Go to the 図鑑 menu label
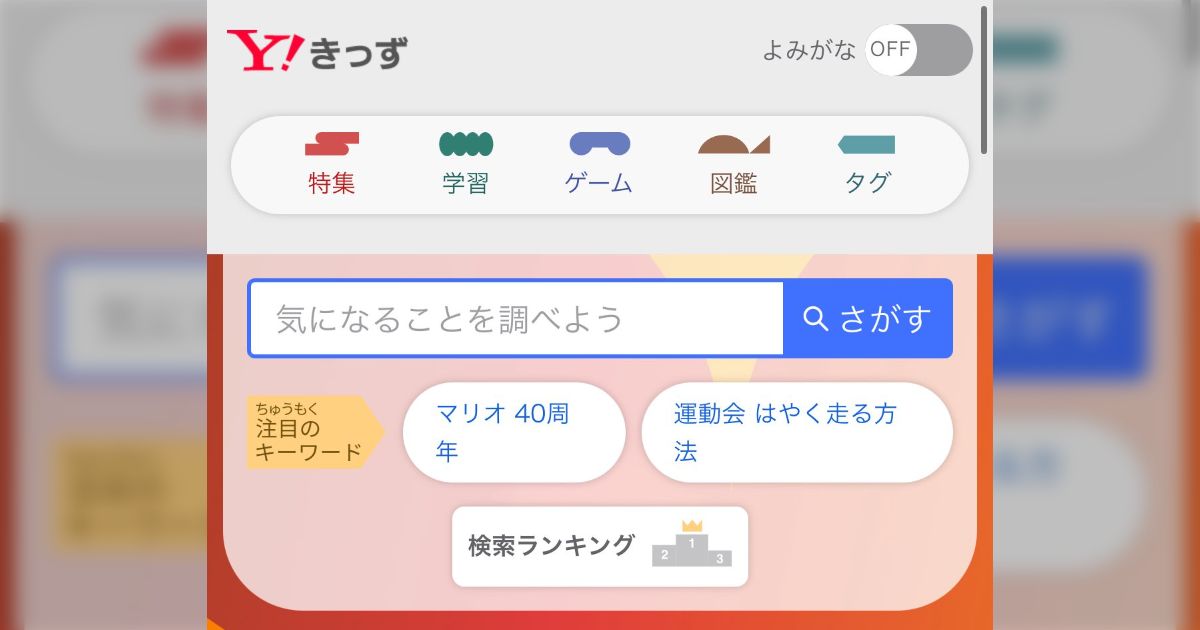The image size is (1200, 630). [733, 184]
